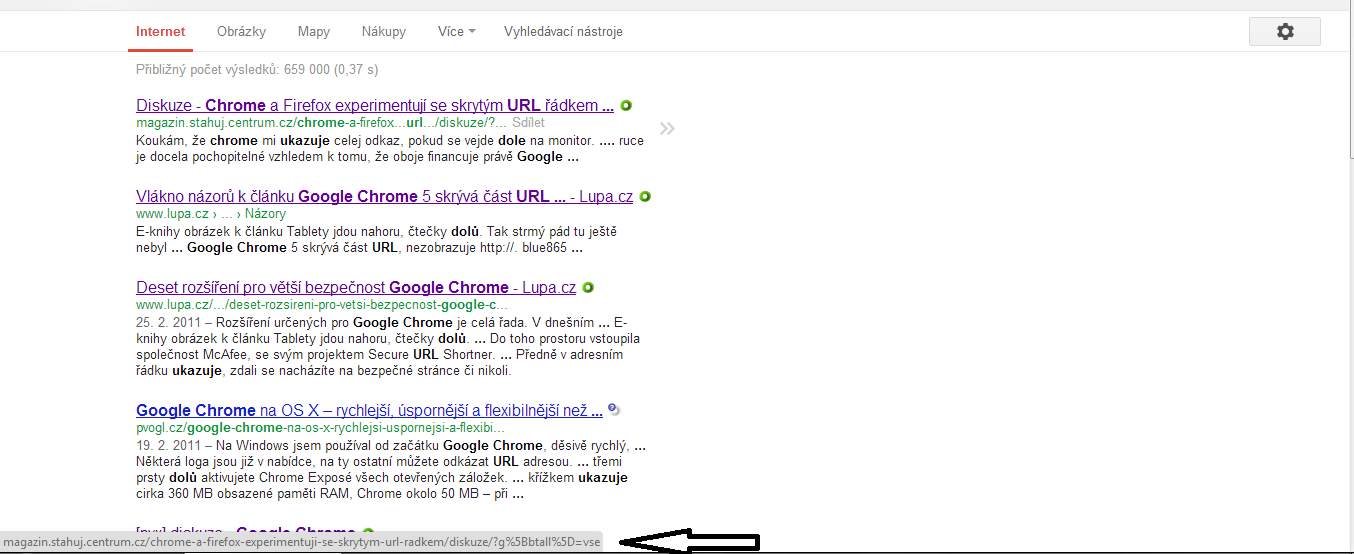Open Vyhledávací nástroje search tools
This screenshot has width=1354, height=554.
pos(563,31)
